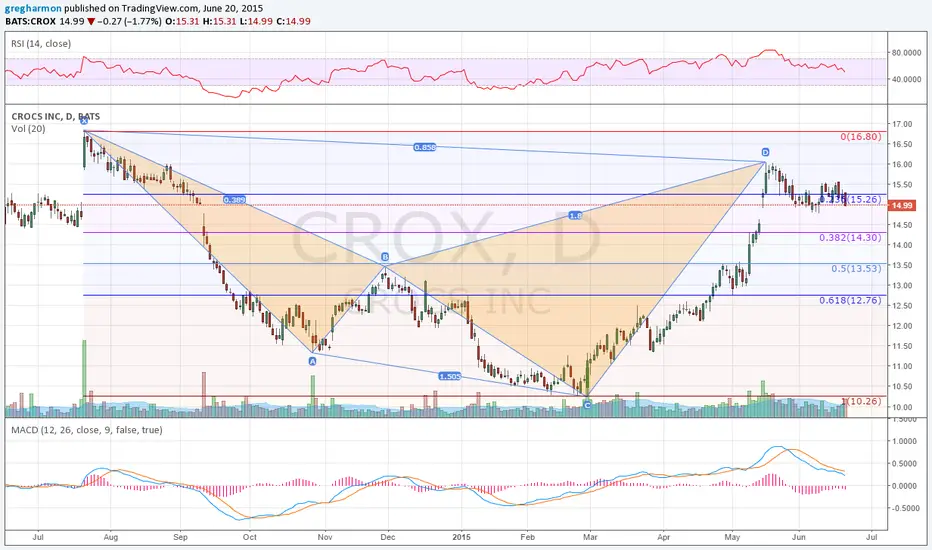
Task: Click the 17.00 price axis value
Action: point(903,124)
